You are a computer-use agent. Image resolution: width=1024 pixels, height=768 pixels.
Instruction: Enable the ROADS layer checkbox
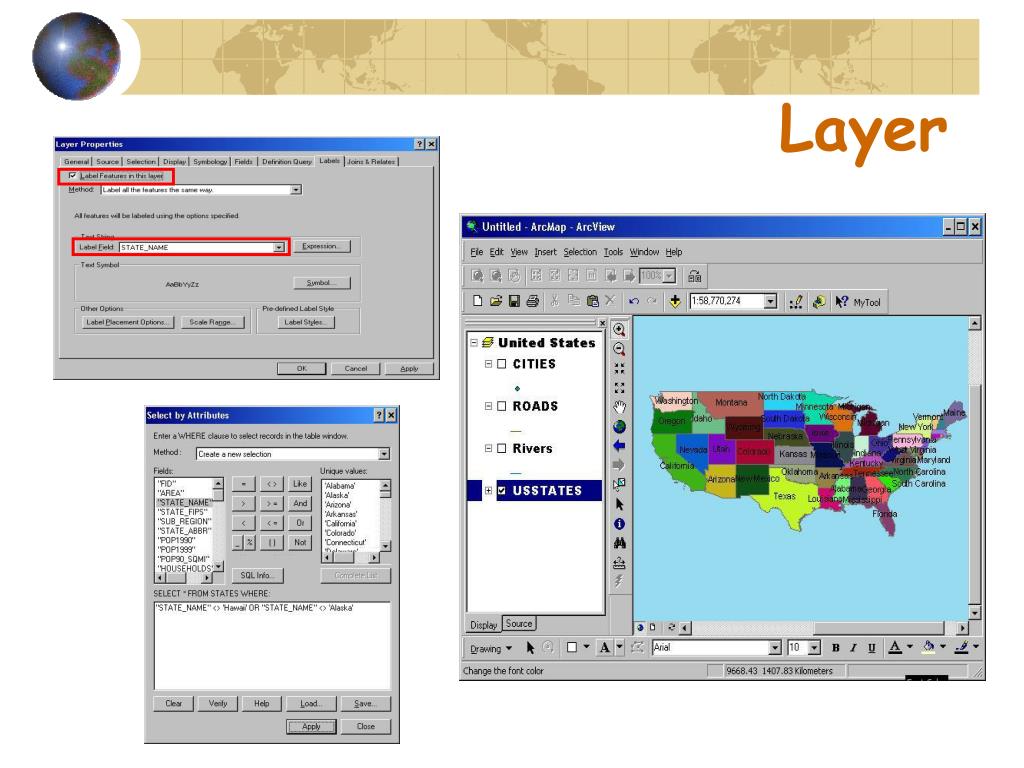tap(502, 406)
